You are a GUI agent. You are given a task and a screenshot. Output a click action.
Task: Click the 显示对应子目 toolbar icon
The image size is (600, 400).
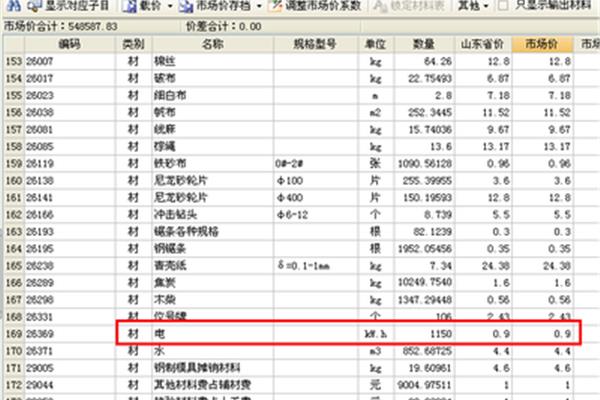(x=34, y=6)
